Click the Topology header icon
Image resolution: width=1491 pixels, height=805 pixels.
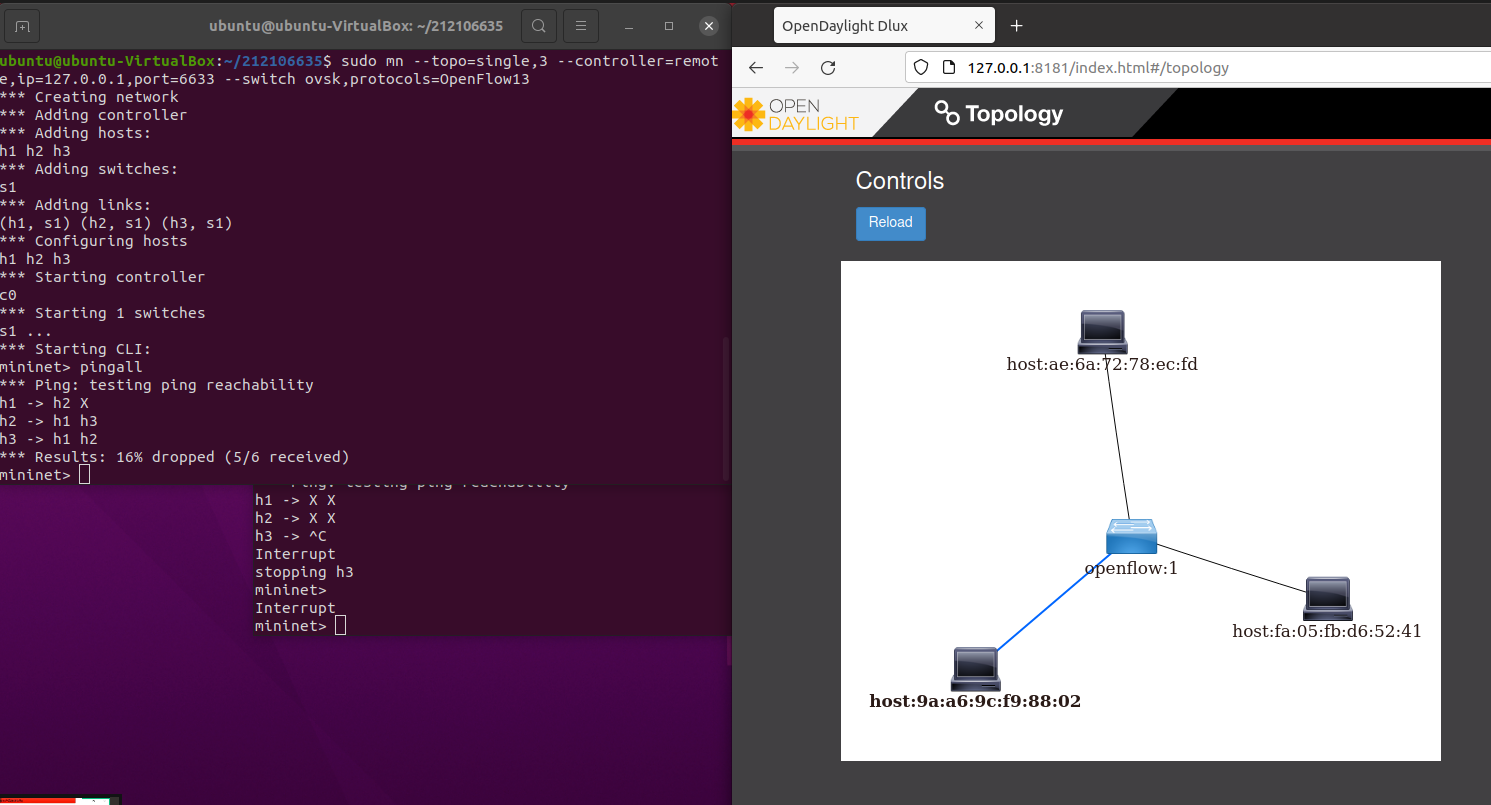pyautogui.click(x=946, y=113)
